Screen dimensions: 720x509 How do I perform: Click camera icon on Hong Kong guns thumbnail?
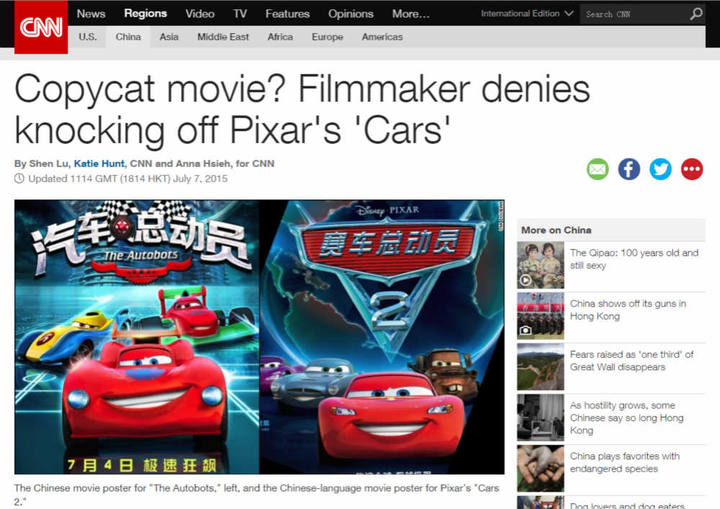[526, 330]
